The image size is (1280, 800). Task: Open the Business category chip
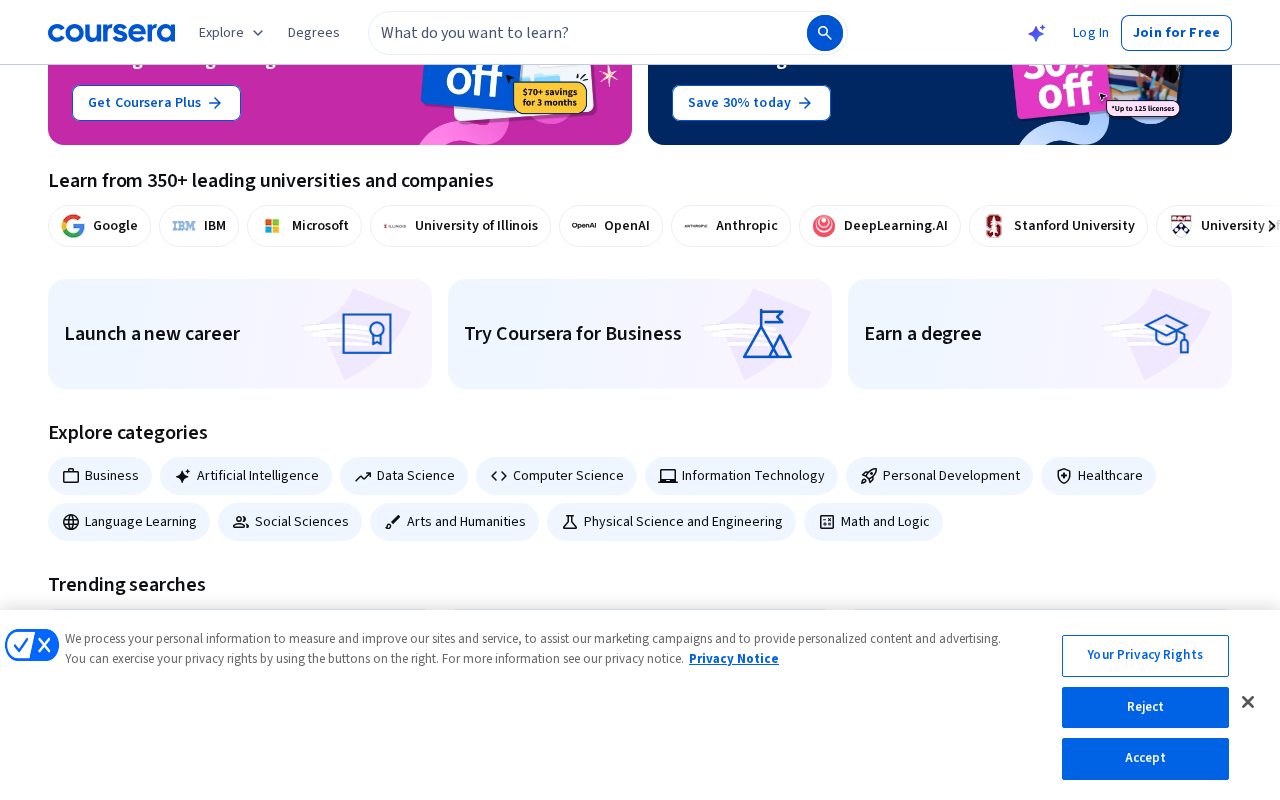pyautogui.click(x=100, y=476)
